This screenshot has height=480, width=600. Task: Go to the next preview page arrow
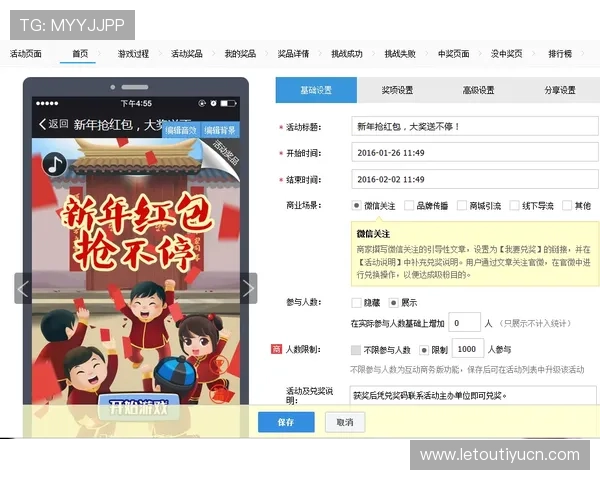tap(248, 288)
